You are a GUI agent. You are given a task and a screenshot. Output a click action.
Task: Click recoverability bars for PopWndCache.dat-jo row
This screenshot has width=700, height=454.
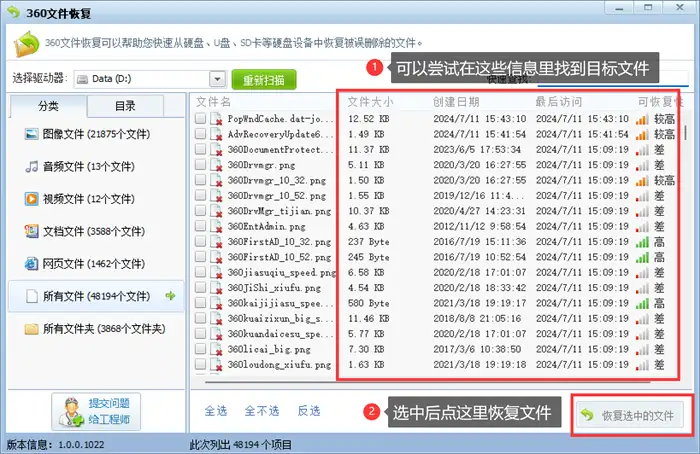642,119
